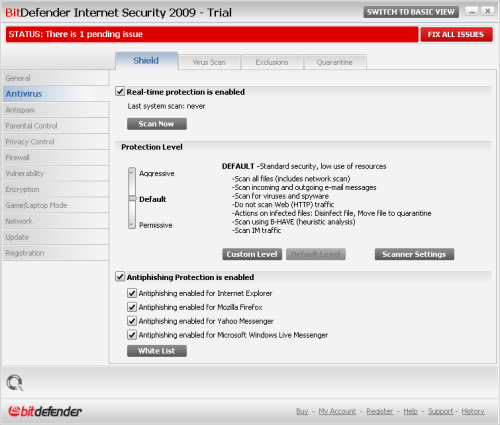Open Update section

click(55, 237)
